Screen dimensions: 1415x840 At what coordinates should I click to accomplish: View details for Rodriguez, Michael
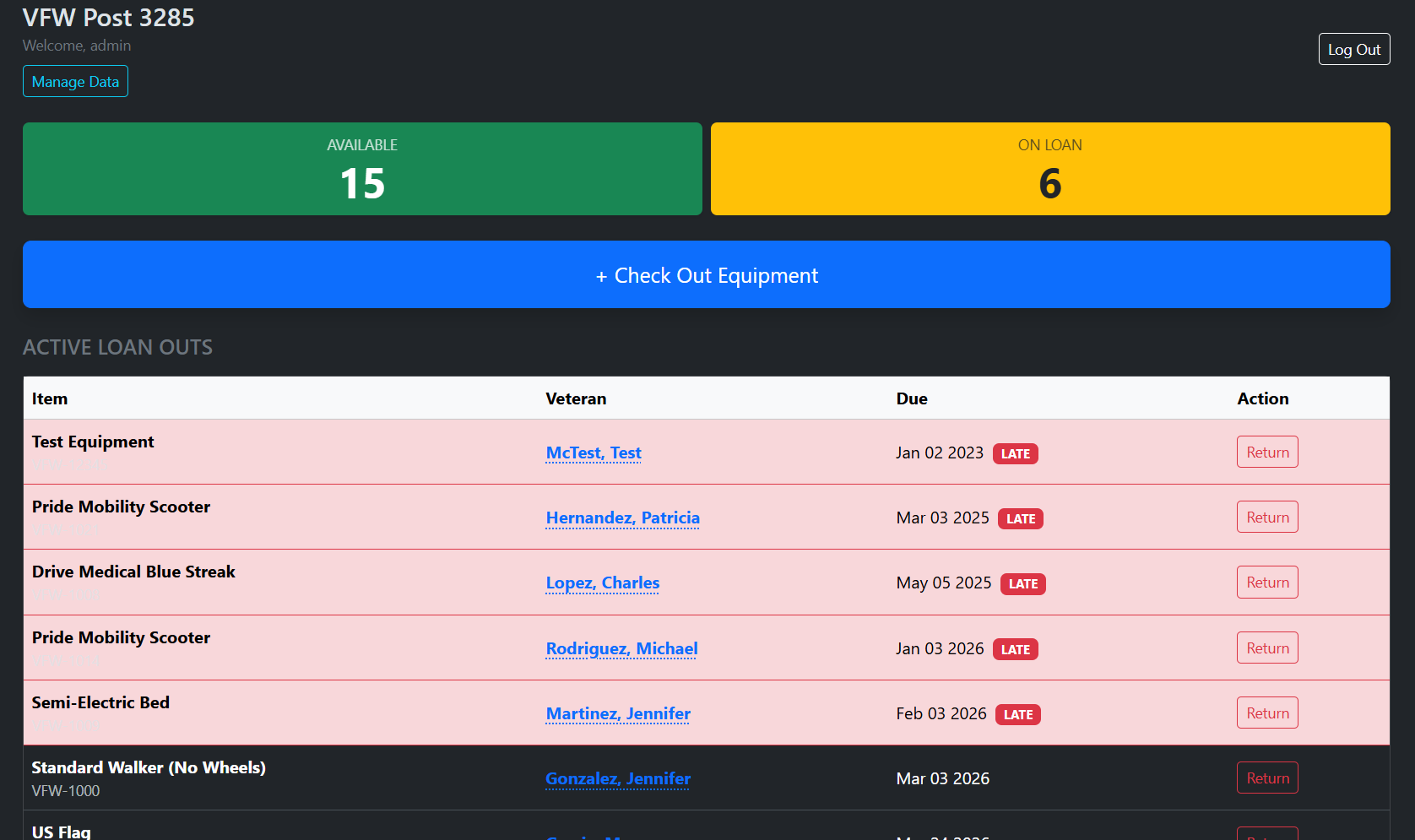pyautogui.click(x=621, y=648)
